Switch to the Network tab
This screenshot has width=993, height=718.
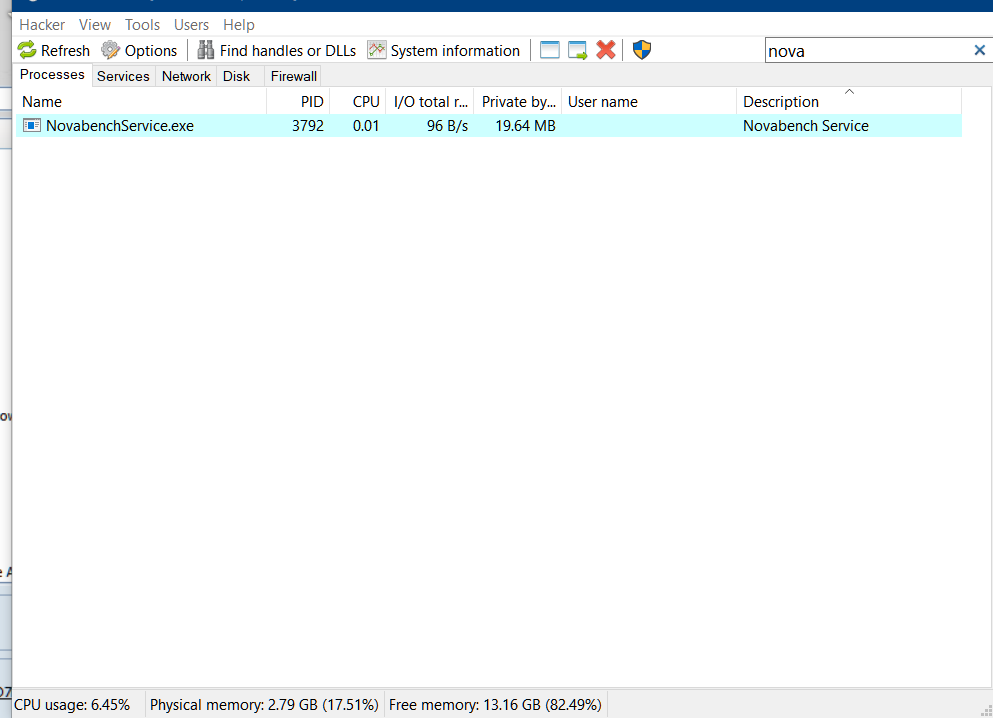point(186,76)
